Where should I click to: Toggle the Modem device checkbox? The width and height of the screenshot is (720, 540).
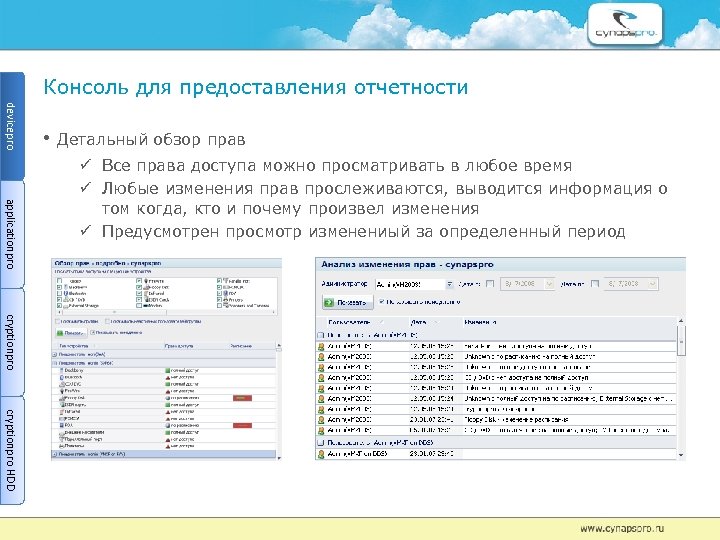click(139, 305)
